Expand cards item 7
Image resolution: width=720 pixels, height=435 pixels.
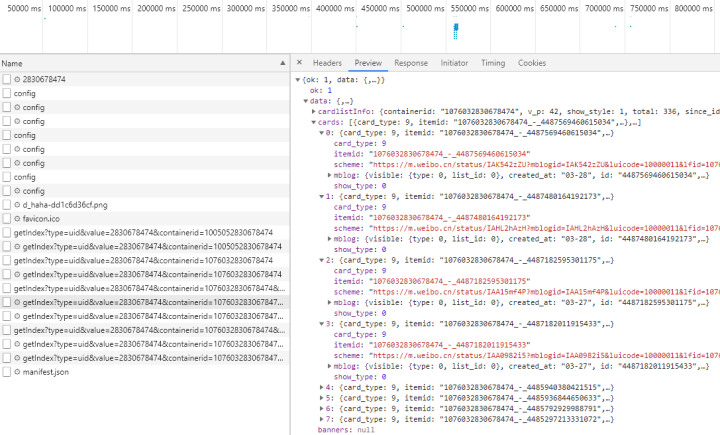tap(321, 419)
